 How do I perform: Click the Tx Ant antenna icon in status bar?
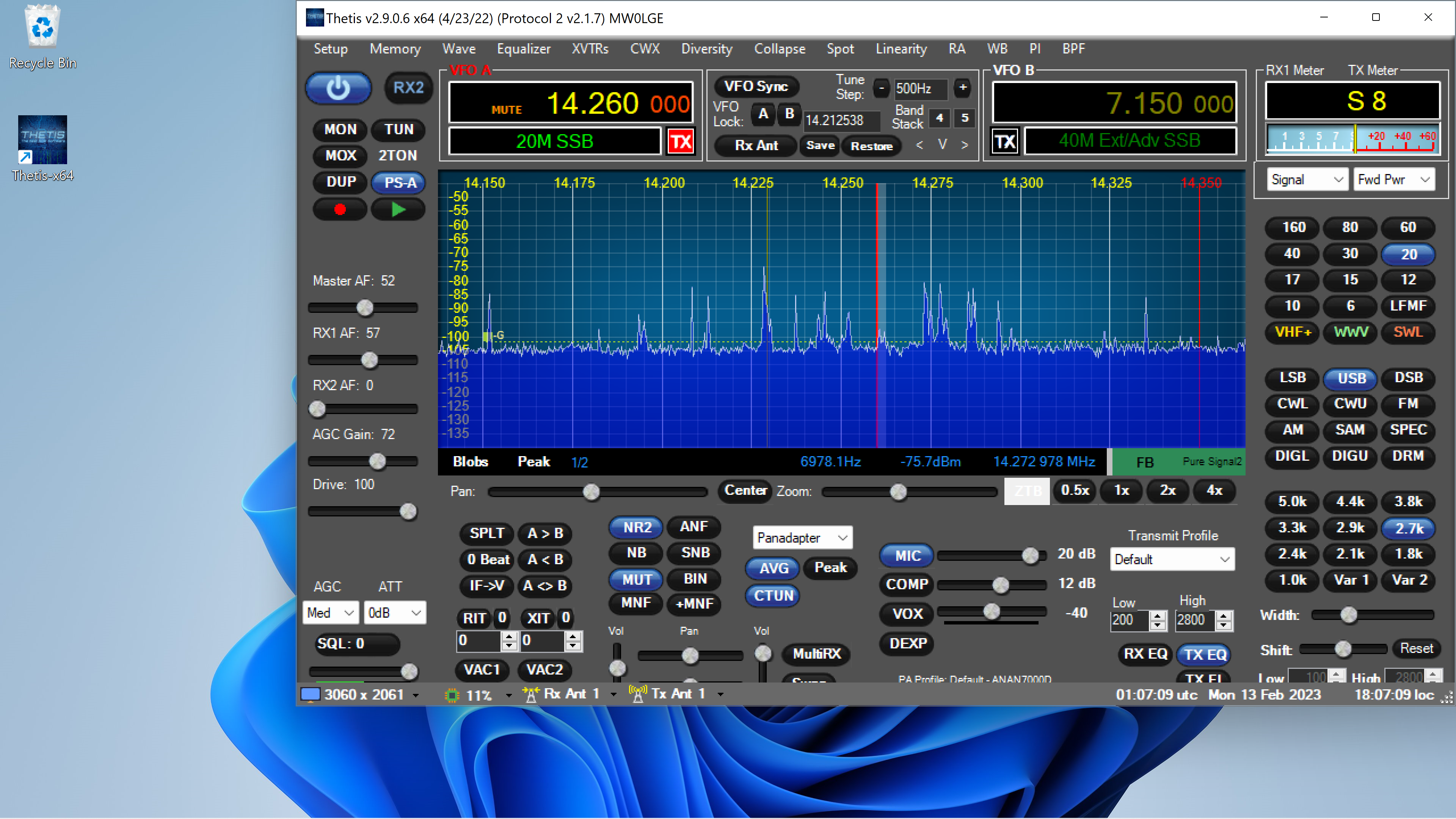click(637, 694)
